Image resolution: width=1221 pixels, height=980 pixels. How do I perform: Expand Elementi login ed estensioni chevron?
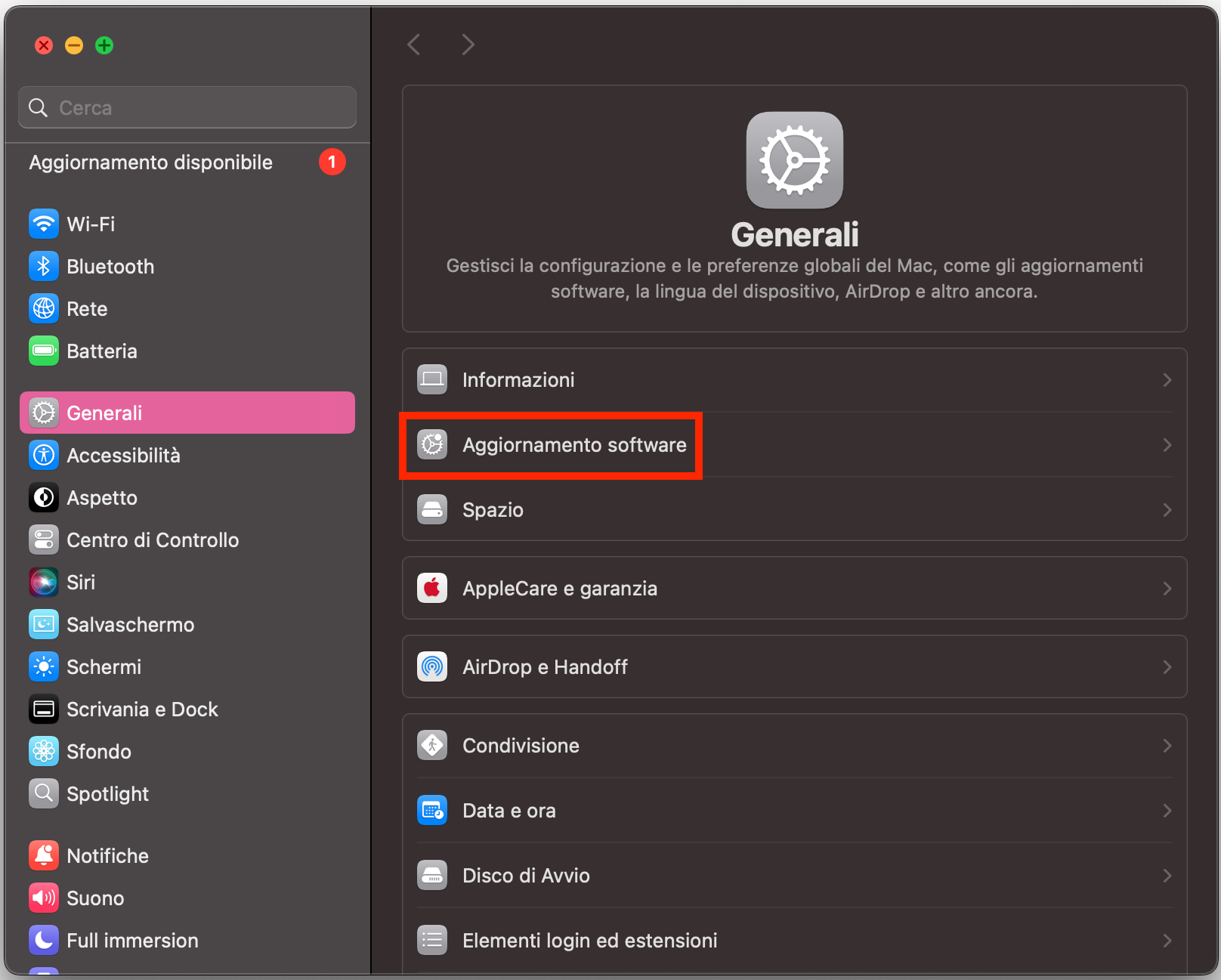1167,940
